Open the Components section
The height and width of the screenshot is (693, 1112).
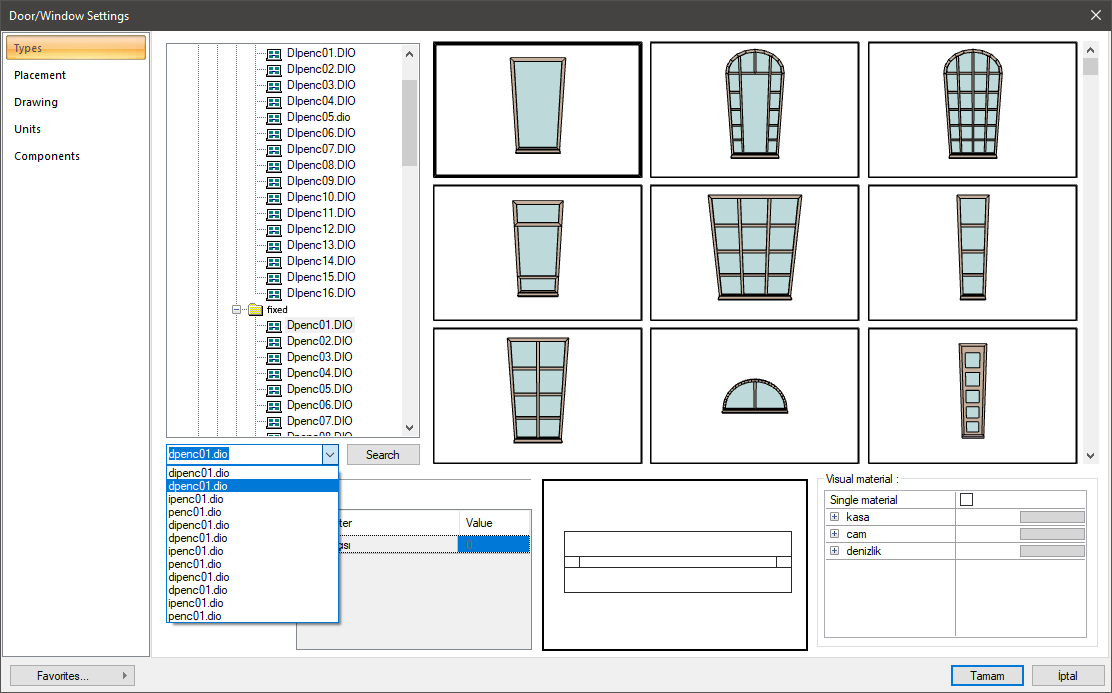tap(47, 156)
